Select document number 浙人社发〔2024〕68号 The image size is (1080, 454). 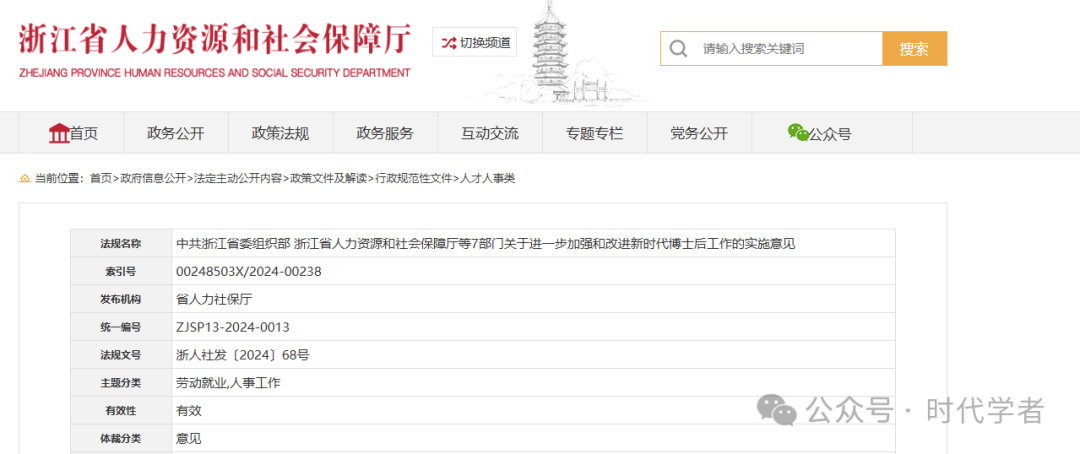(x=243, y=355)
